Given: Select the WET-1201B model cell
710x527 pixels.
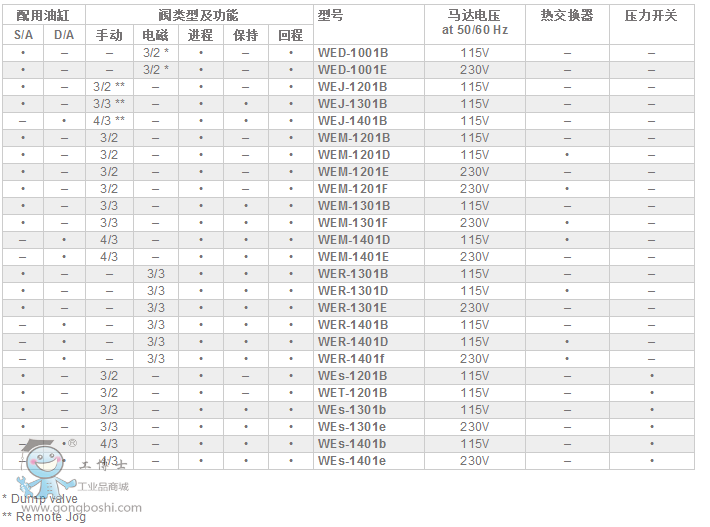Looking at the screenshot, I should point(352,392).
